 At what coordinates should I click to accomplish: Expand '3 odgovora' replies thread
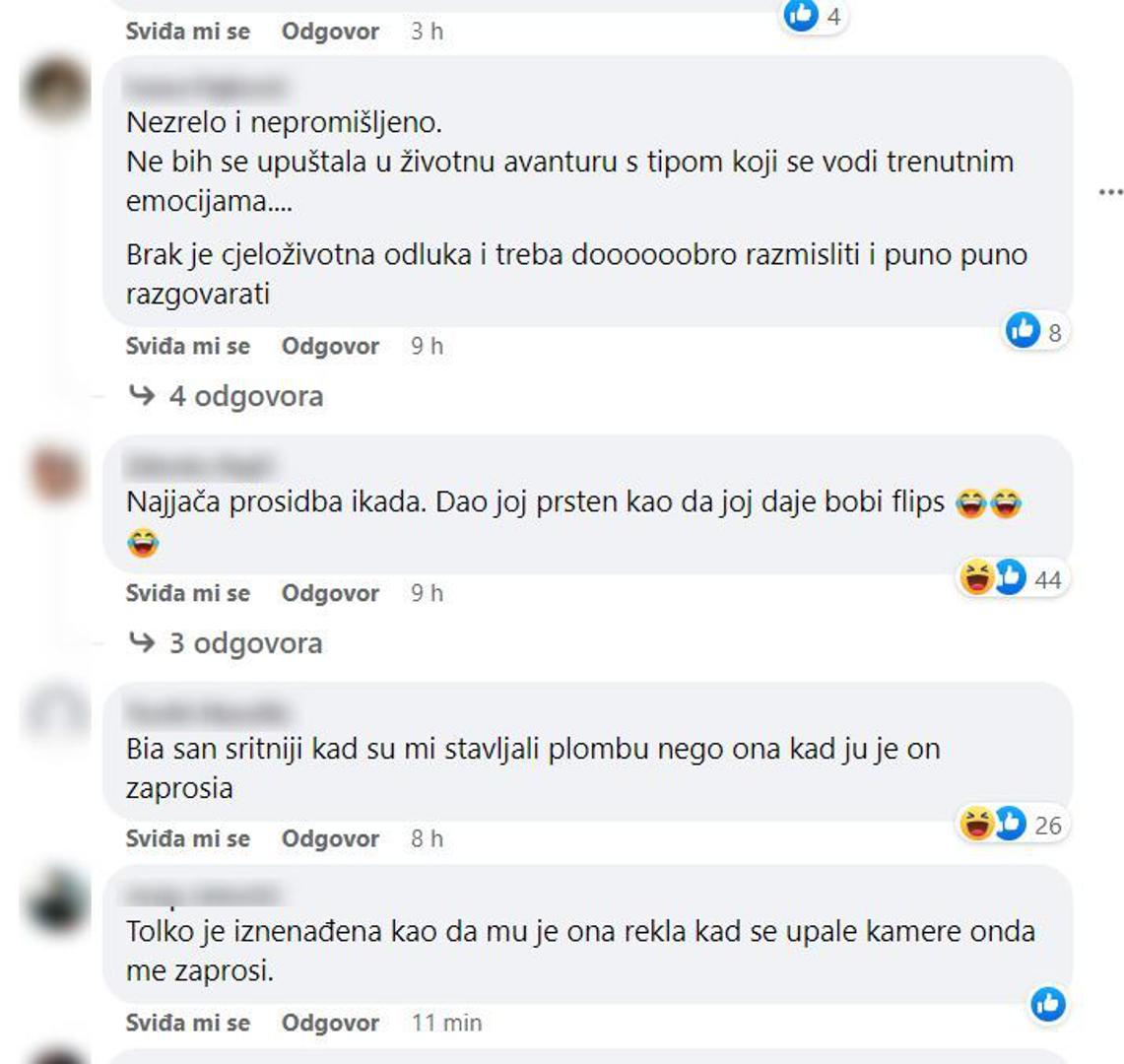point(246,643)
